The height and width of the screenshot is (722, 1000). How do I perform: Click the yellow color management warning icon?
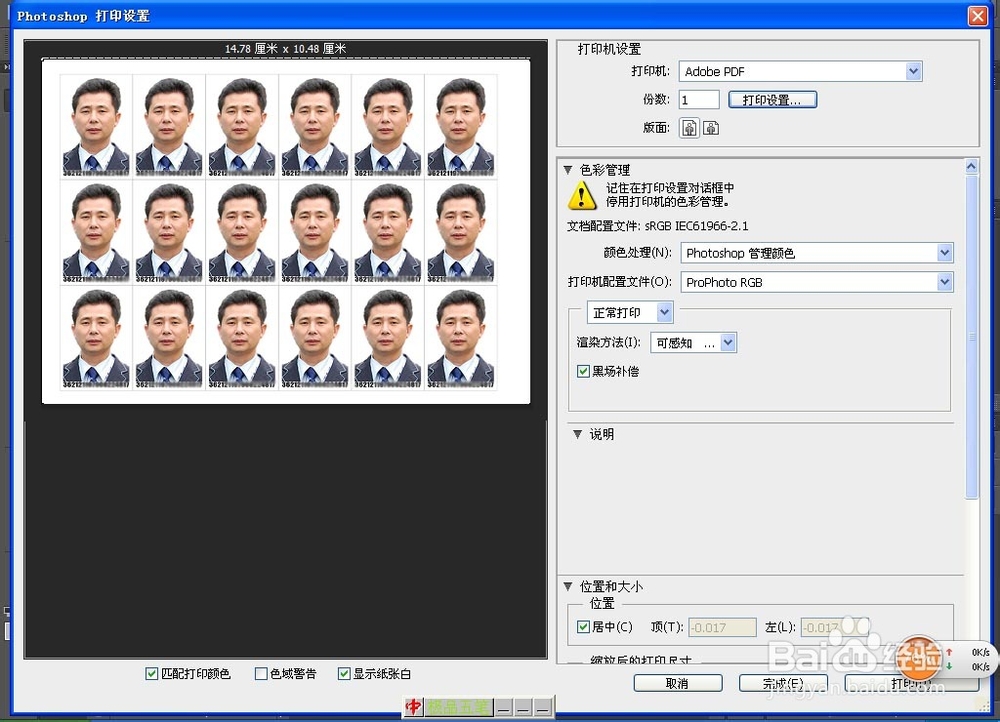pyautogui.click(x=582, y=195)
